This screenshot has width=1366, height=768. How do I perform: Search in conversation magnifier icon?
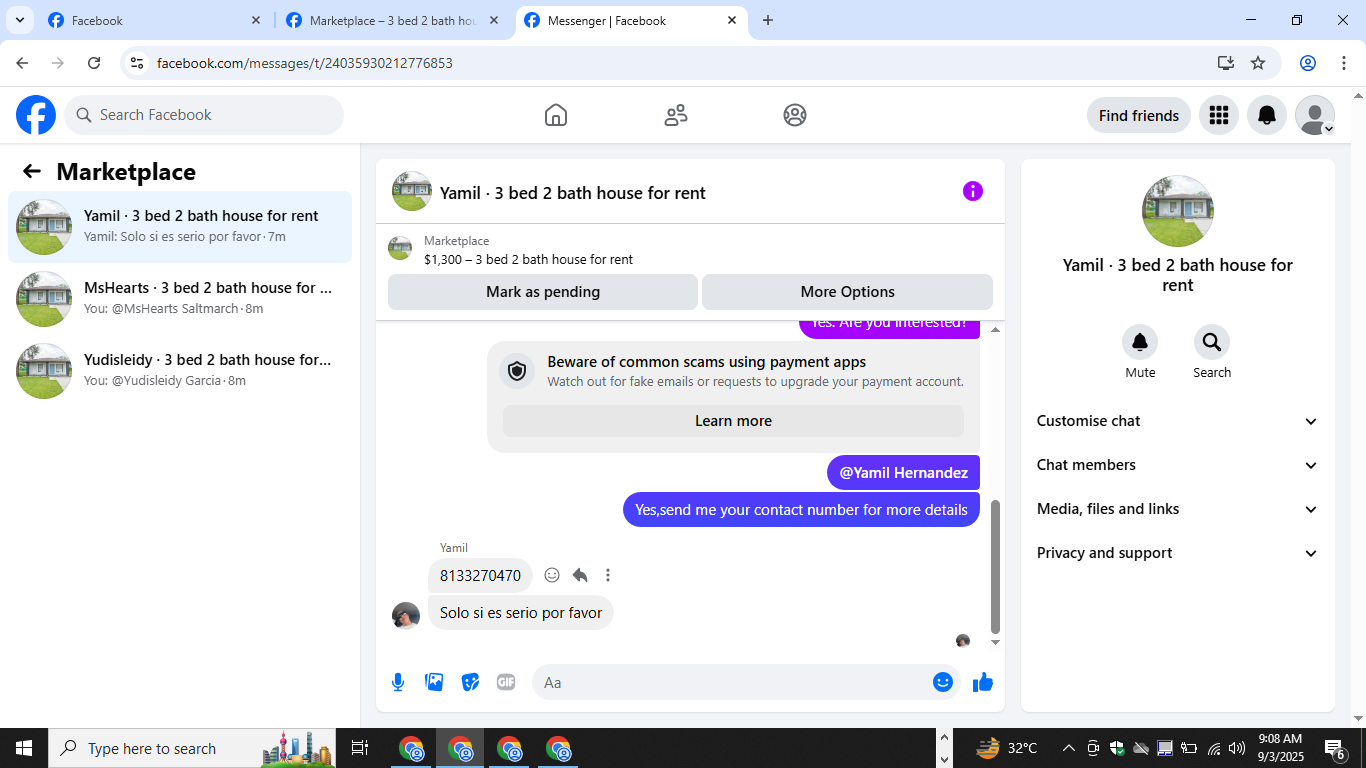click(x=1212, y=343)
